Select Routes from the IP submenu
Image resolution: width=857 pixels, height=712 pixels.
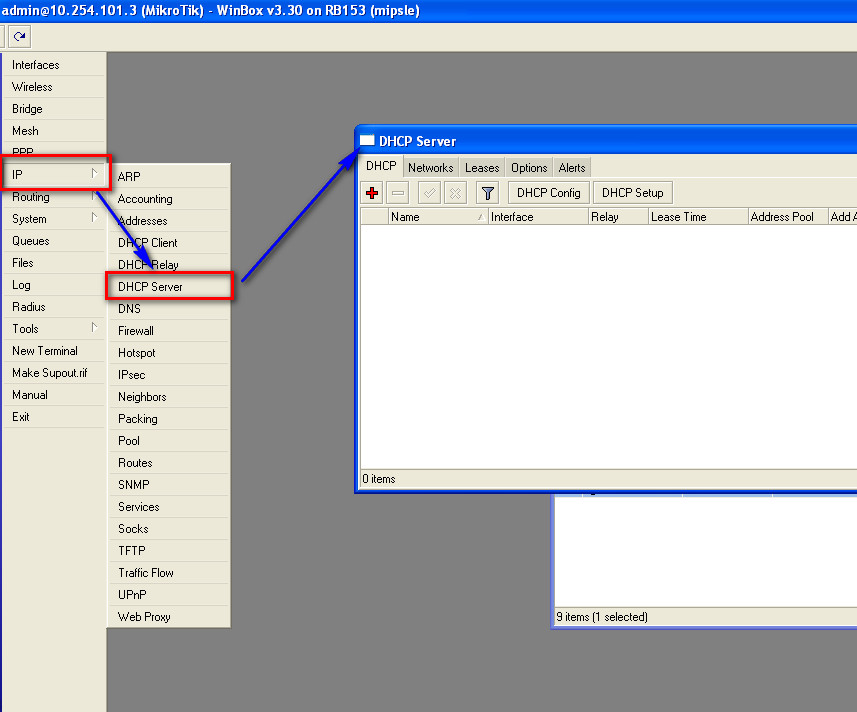(x=169, y=463)
